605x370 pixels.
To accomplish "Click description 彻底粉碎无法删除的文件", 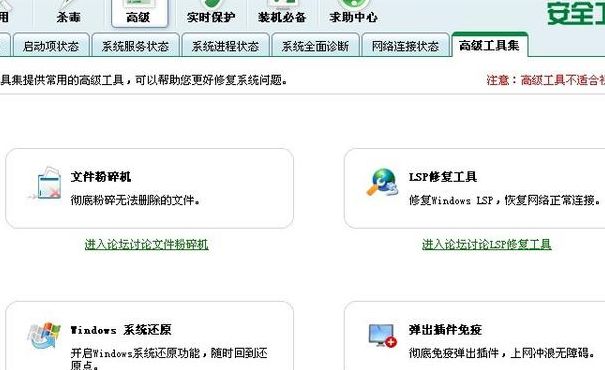I will [x=135, y=200].
